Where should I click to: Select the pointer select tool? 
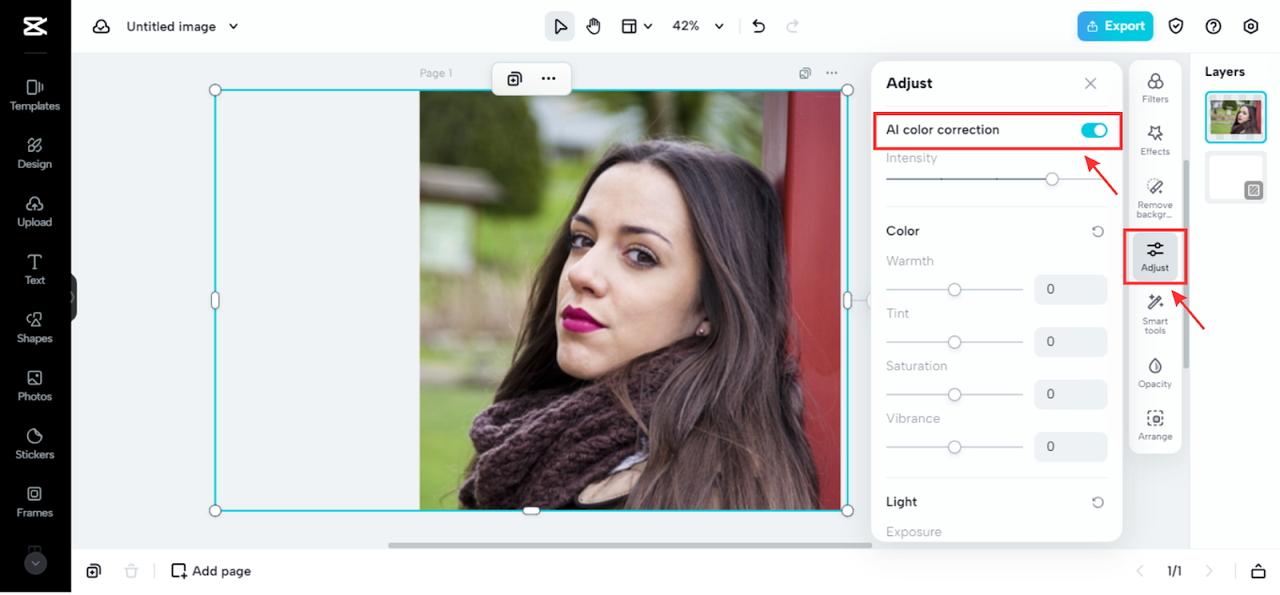(560, 26)
